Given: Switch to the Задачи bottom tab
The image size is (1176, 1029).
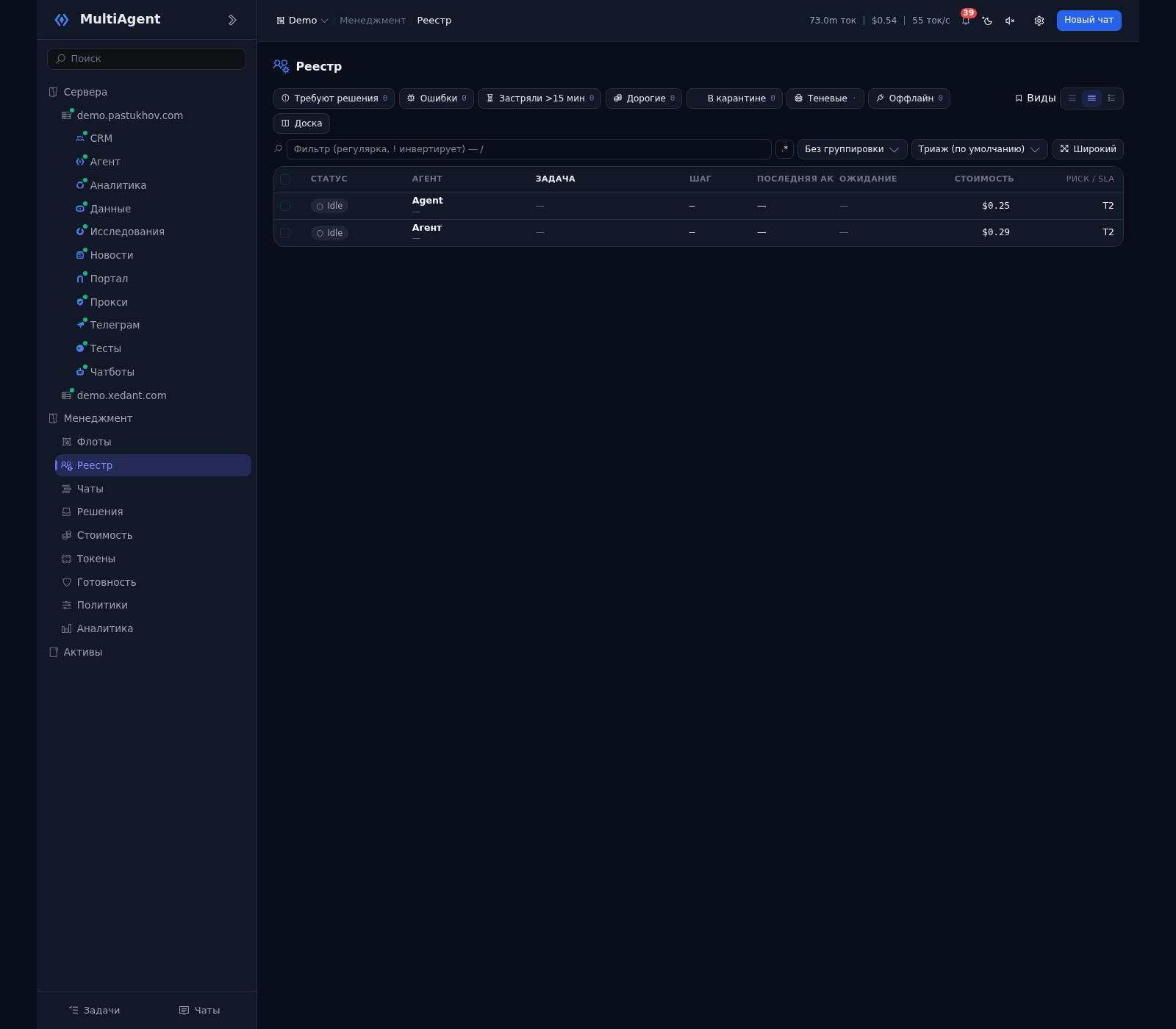Looking at the screenshot, I should (x=94, y=1011).
